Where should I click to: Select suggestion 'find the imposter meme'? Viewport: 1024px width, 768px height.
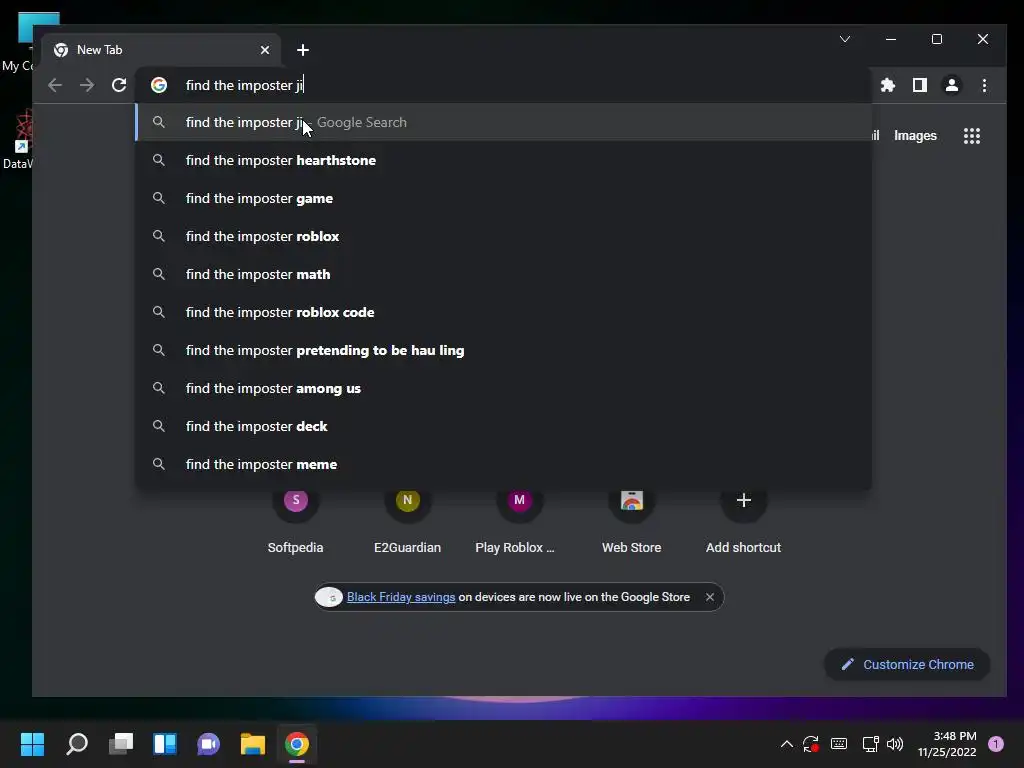[x=503, y=464]
